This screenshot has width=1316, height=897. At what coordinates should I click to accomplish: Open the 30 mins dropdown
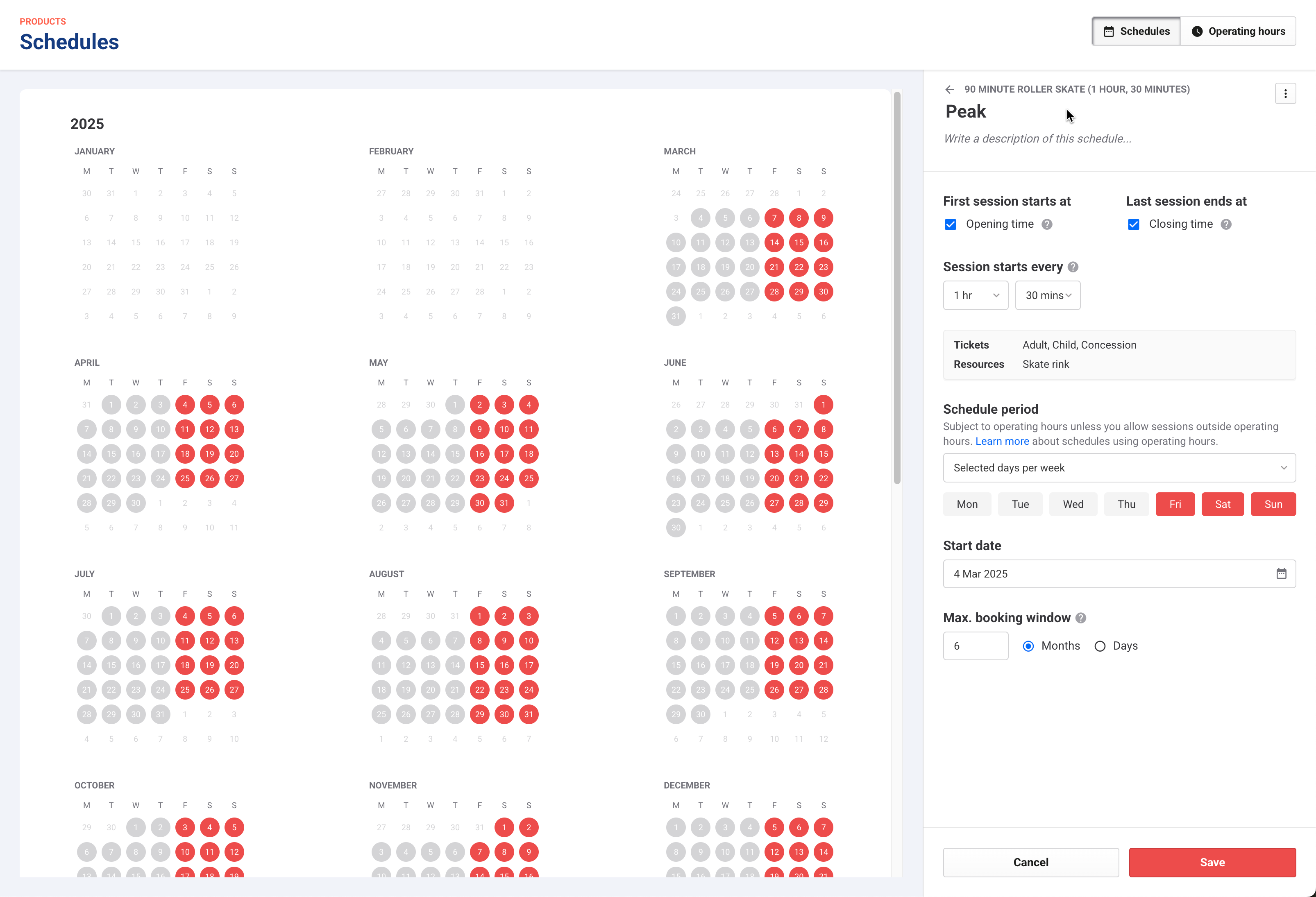pyautogui.click(x=1048, y=295)
